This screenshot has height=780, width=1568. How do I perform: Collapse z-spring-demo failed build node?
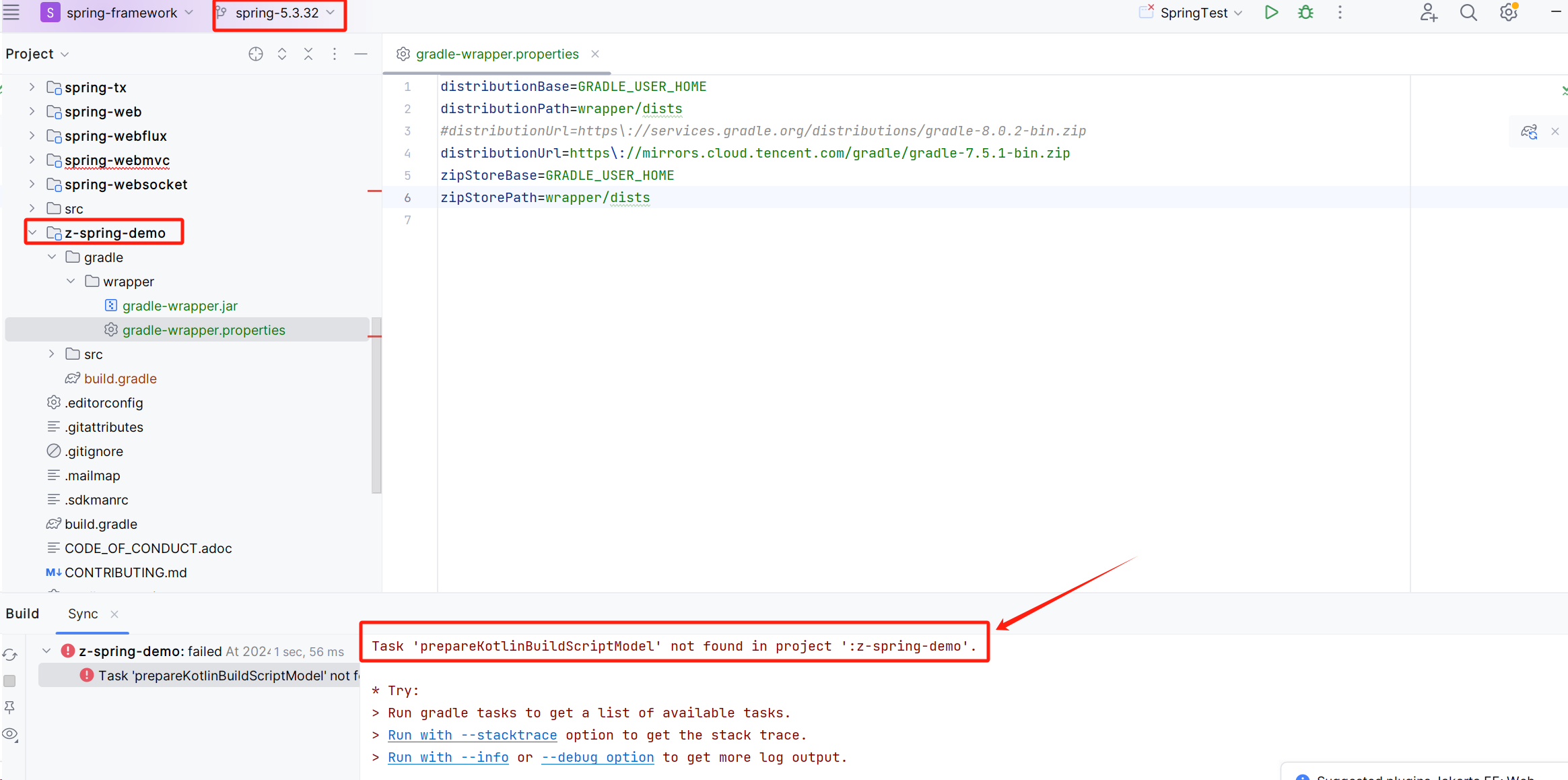pos(46,651)
